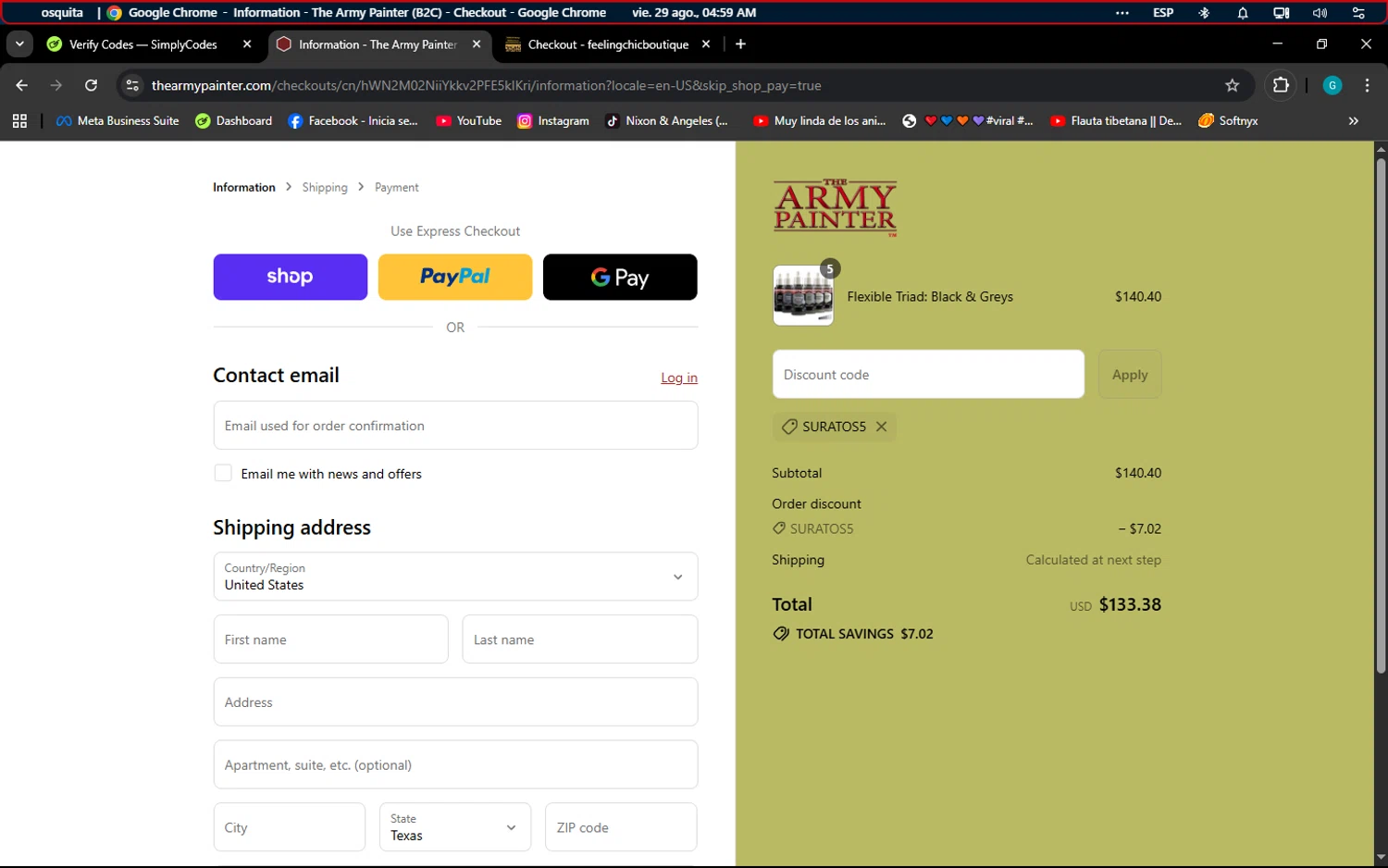Screen dimensions: 1388x868
Task: Open the apps grid in bookmarks bar
Action: click(x=19, y=120)
